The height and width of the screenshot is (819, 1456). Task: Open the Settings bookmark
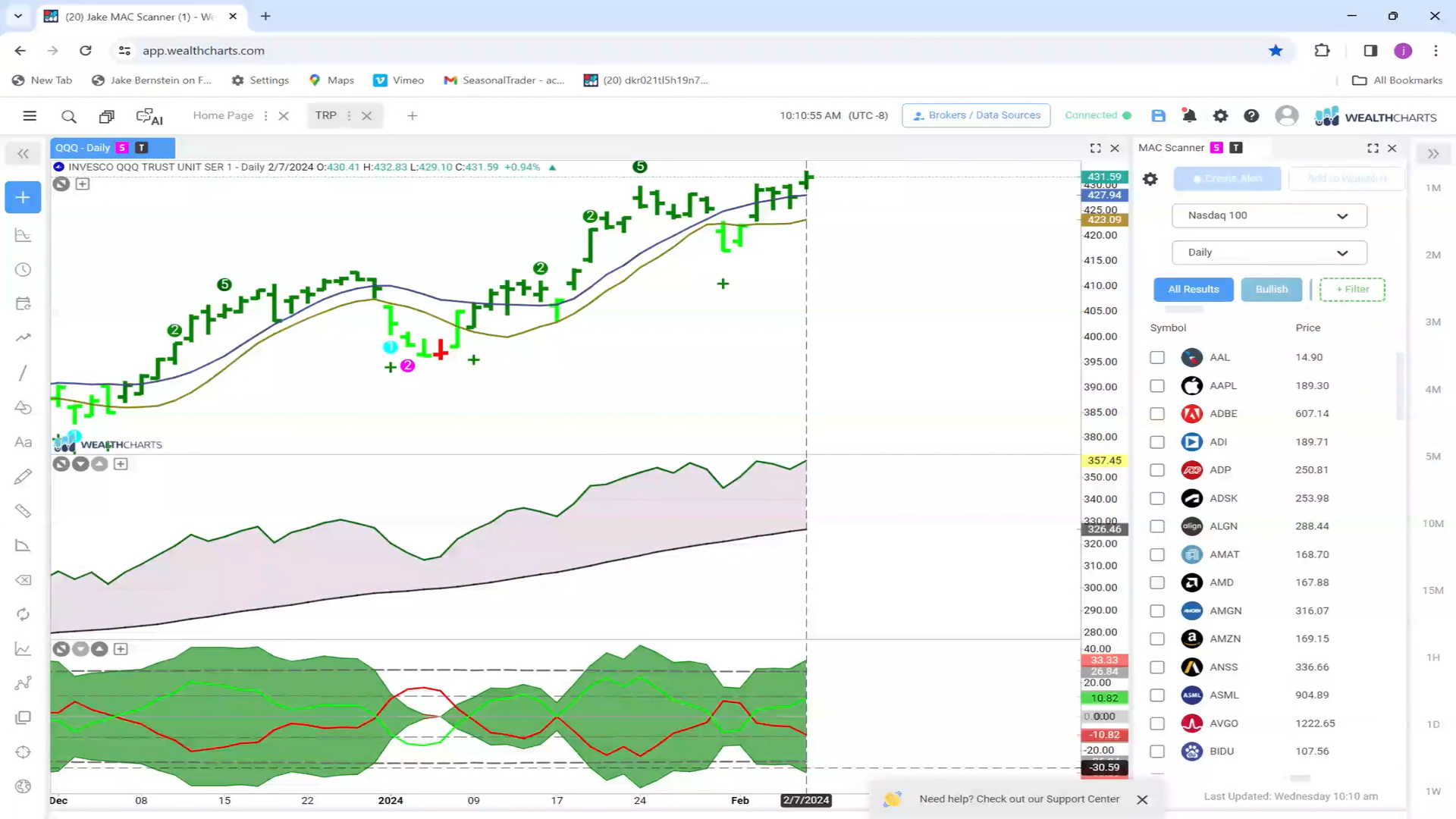point(260,80)
